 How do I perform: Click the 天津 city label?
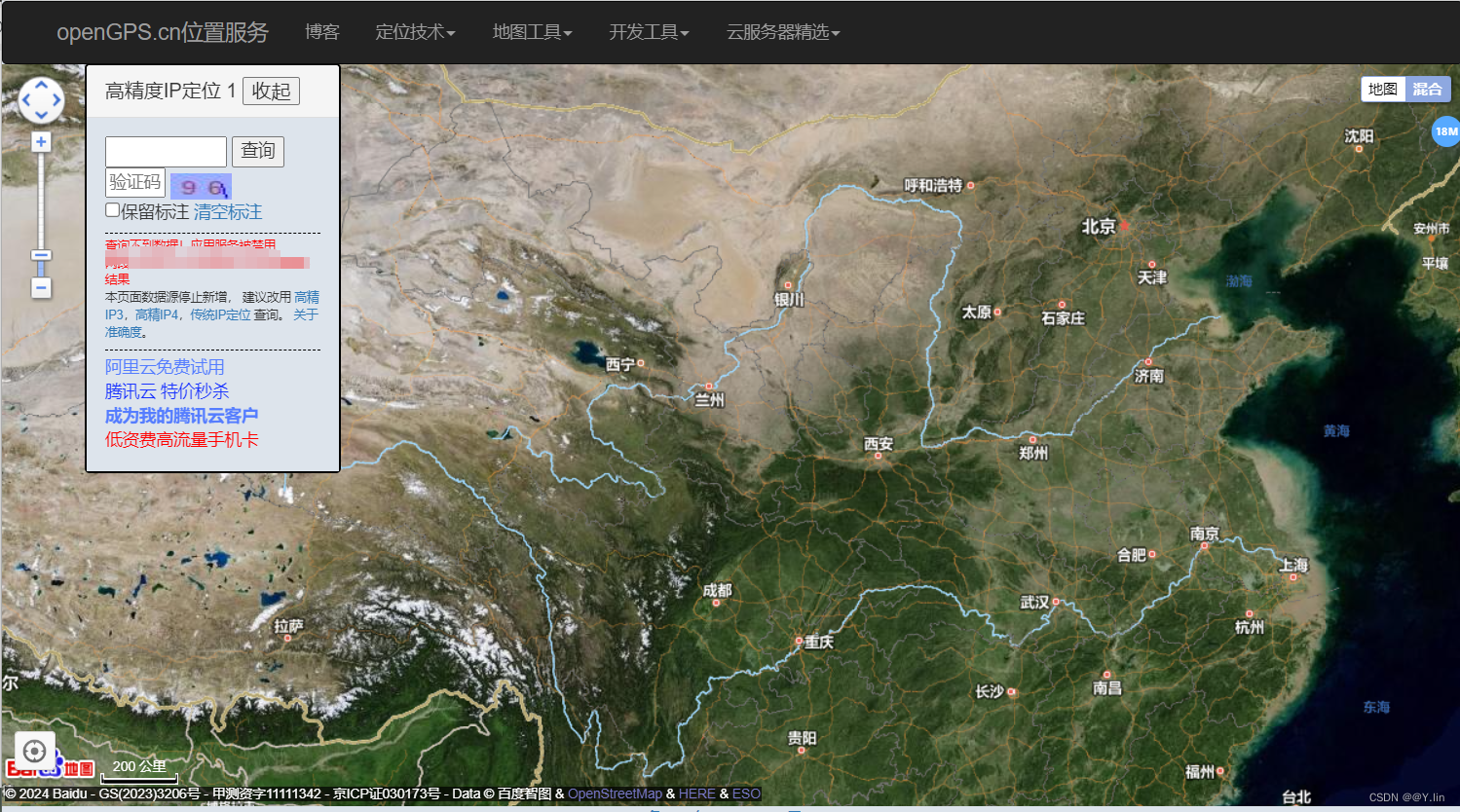(x=1152, y=277)
